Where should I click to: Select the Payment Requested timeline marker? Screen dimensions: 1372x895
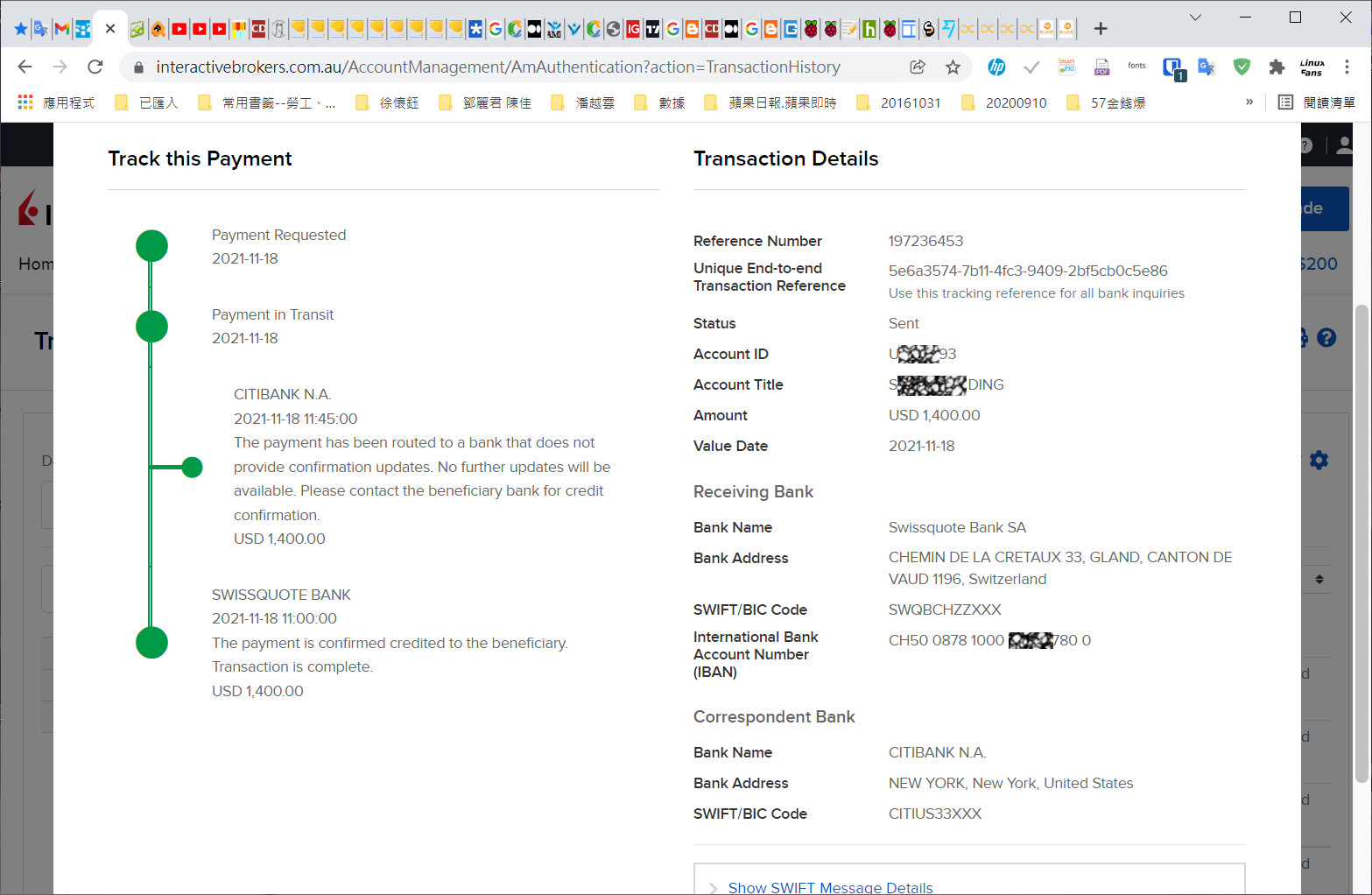click(x=151, y=246)
